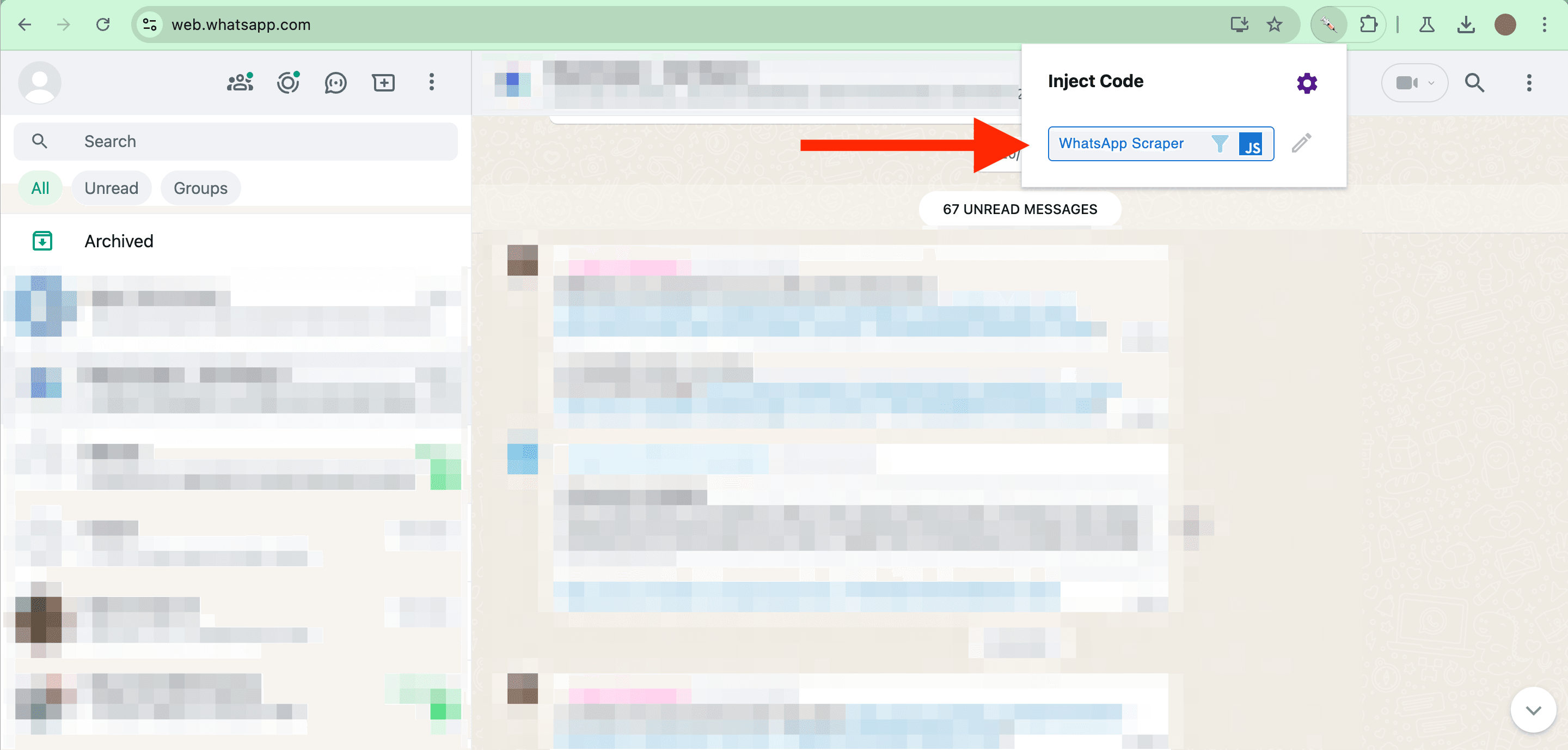Select the Groups chats filter

pyautogui.click(x=200, y=188)
